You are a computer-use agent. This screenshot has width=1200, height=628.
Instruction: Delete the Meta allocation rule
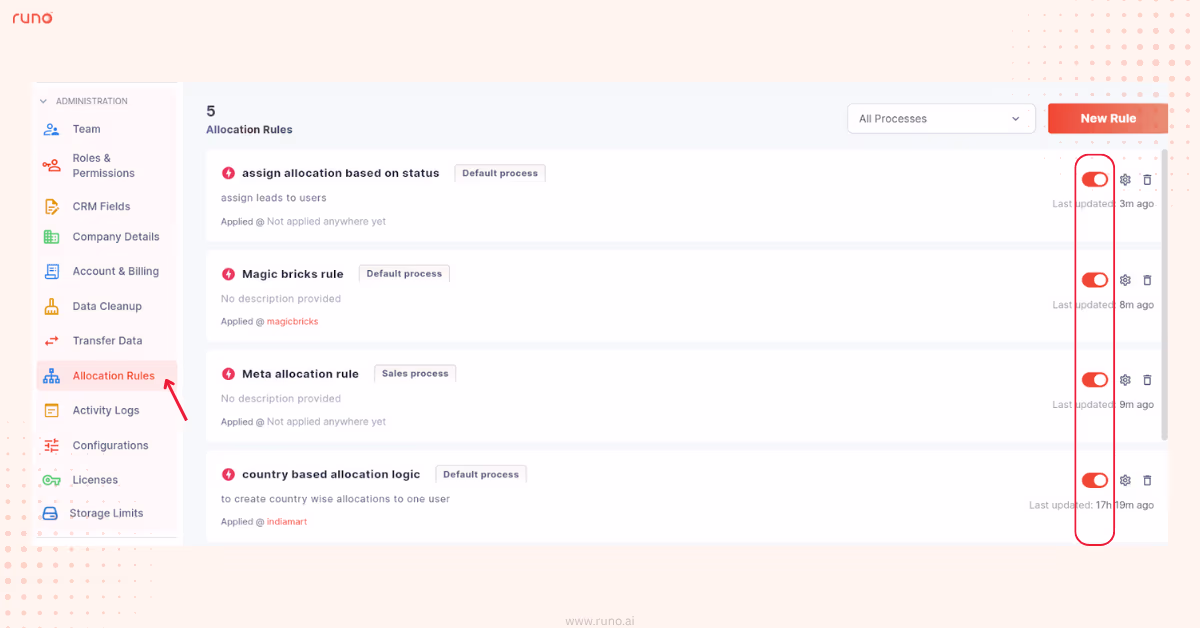[1147, 380]
